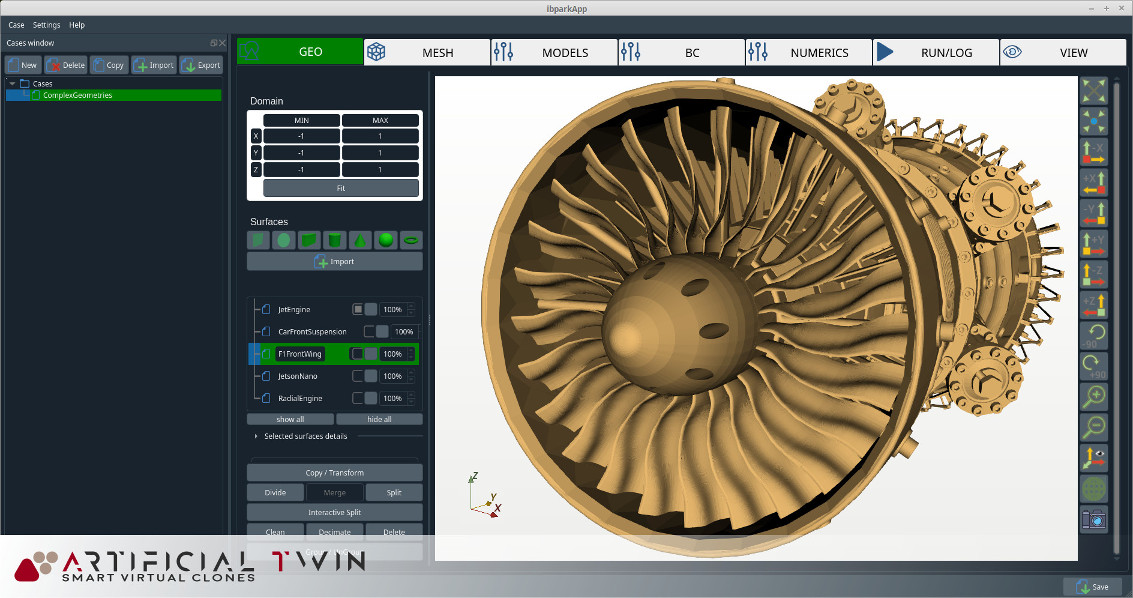
Task: Center the view on the selection
Action: click(x=1094, y=121)
